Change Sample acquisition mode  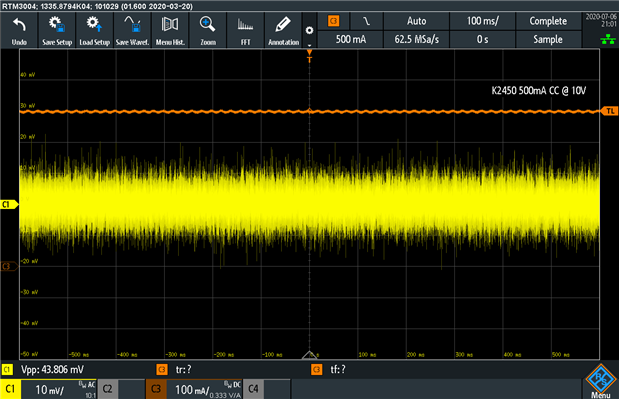pos(548,39)
